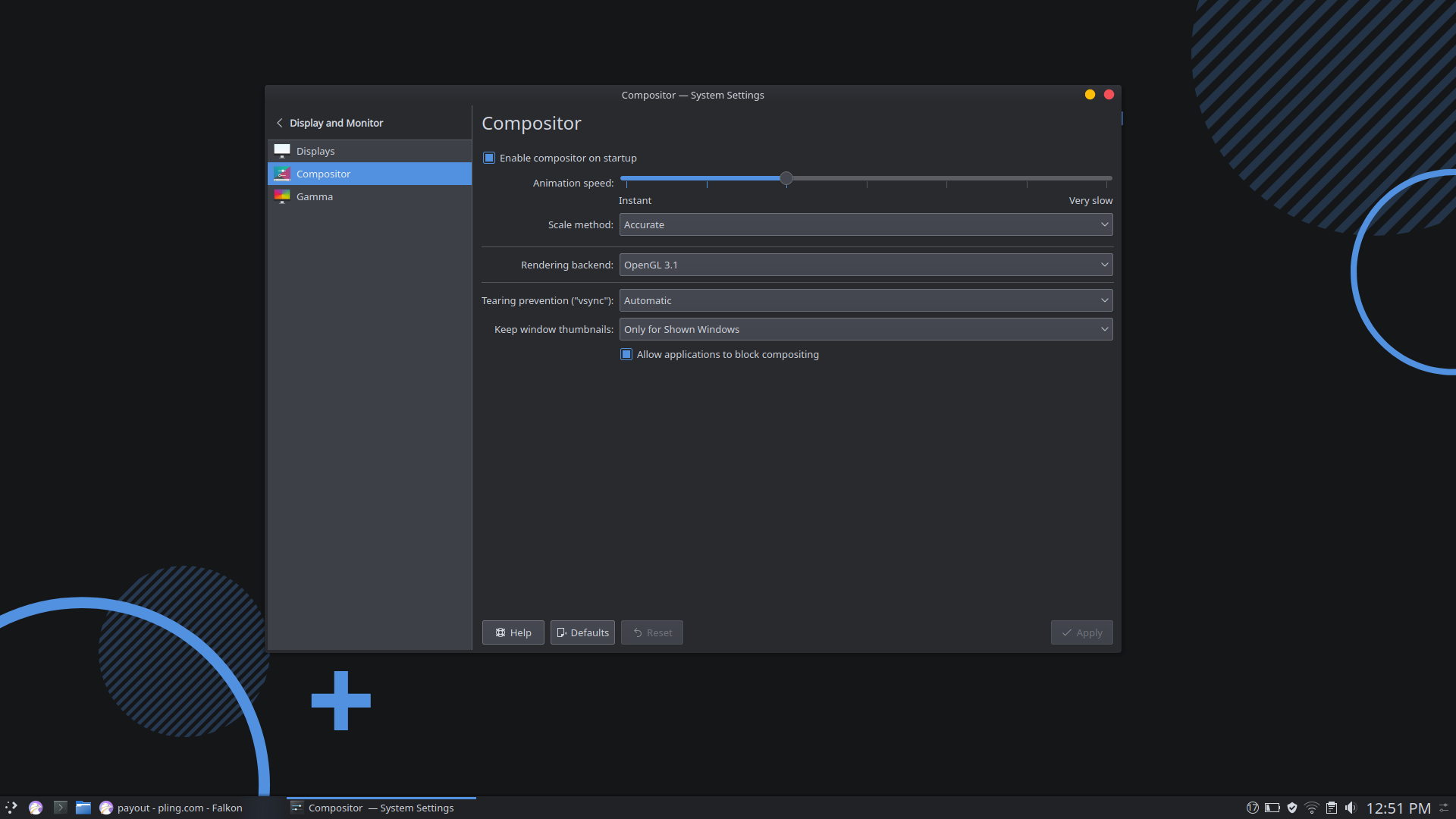Open the terminal icon in taskbar
Image resolution: width=1456 pixels, height=819 pixels.
(61, 808)
